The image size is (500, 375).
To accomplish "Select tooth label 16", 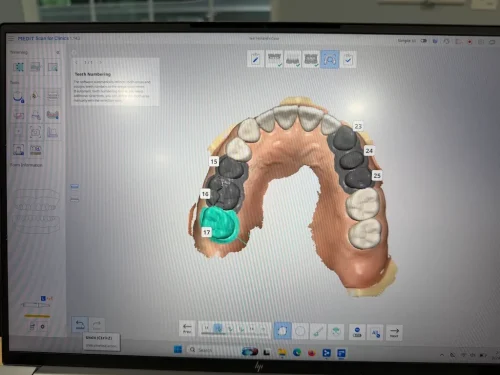I will click(205, 194).
